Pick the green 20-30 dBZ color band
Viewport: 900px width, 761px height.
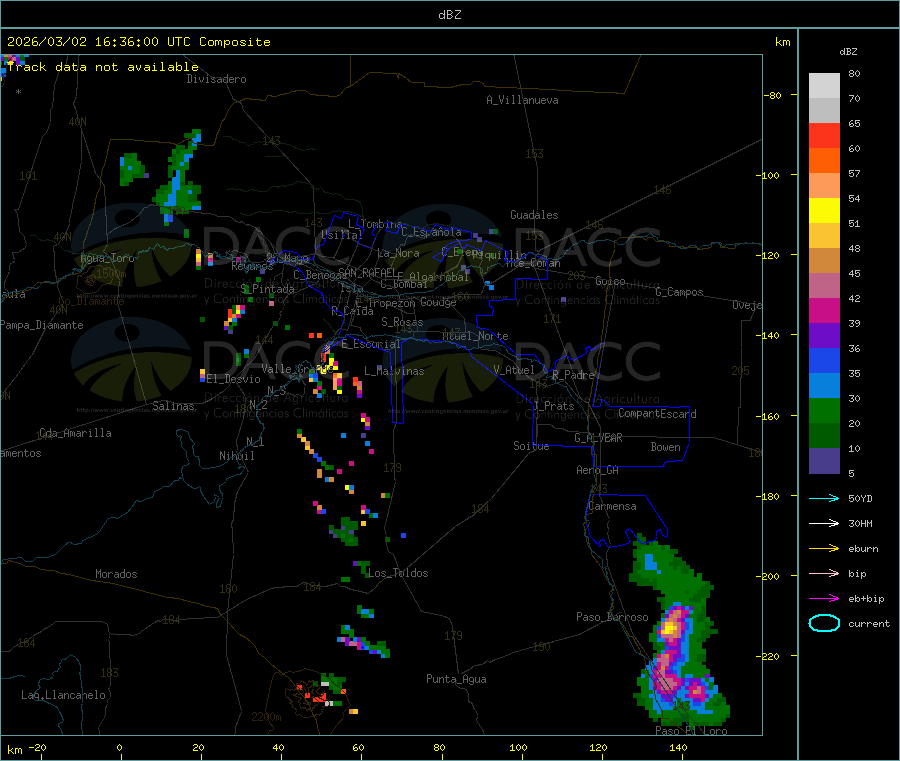pos(824,410)
